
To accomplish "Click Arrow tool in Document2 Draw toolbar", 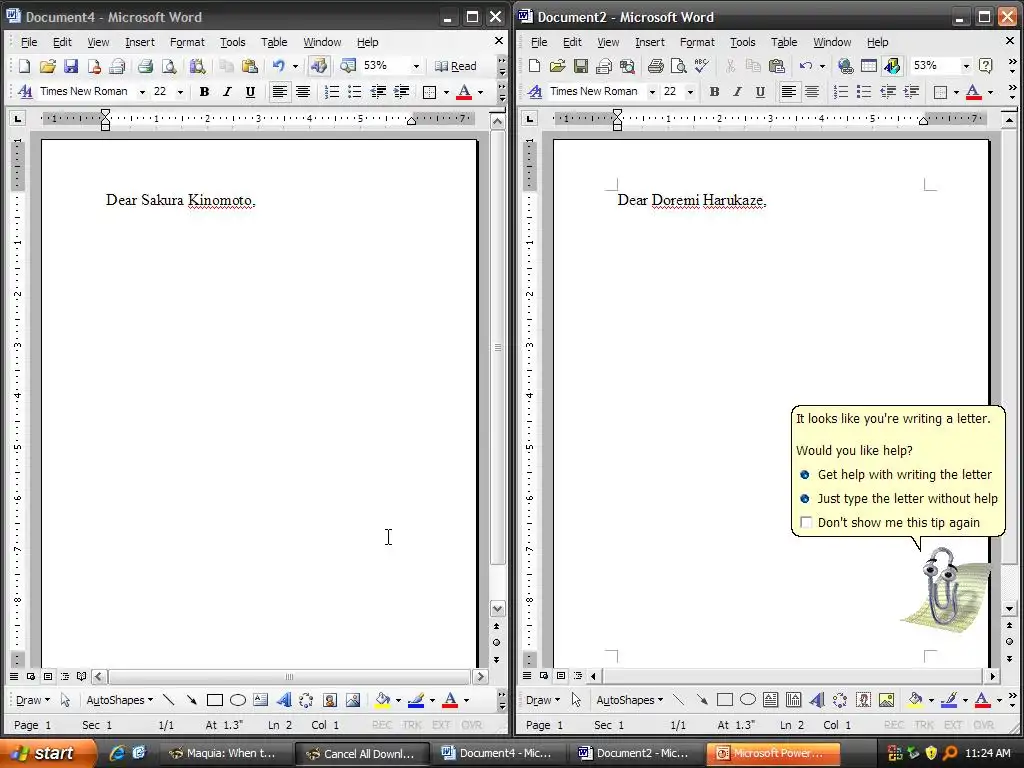I will point(702,700).
